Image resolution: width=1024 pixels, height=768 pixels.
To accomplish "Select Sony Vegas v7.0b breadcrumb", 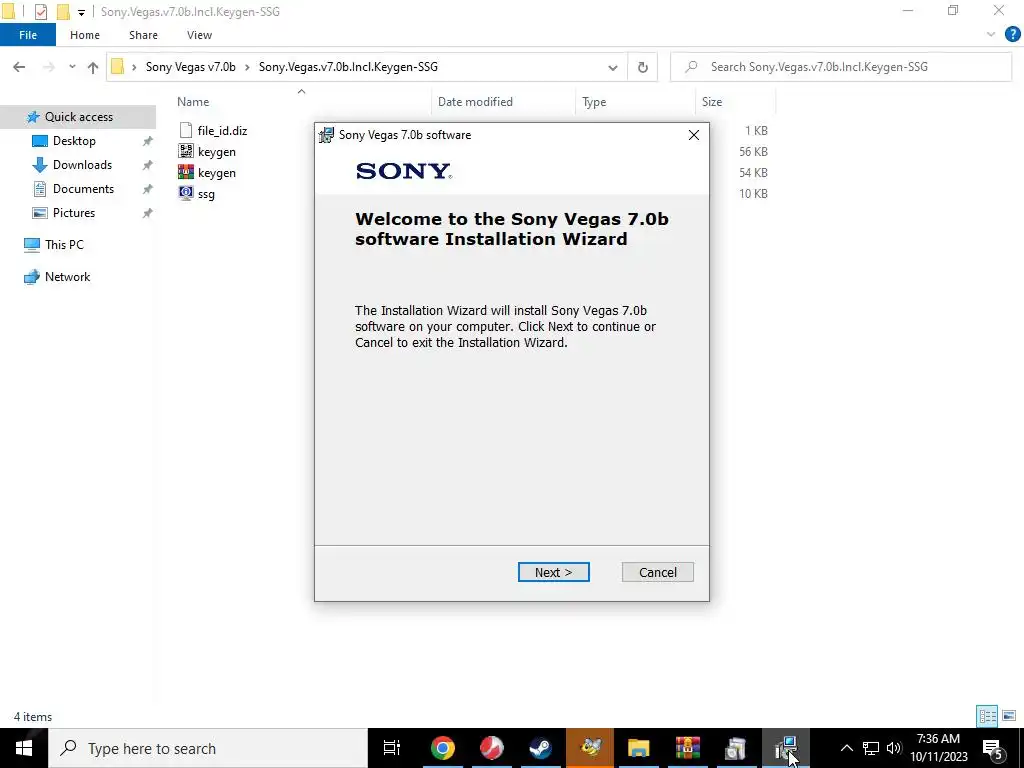I will pos(191,67).
